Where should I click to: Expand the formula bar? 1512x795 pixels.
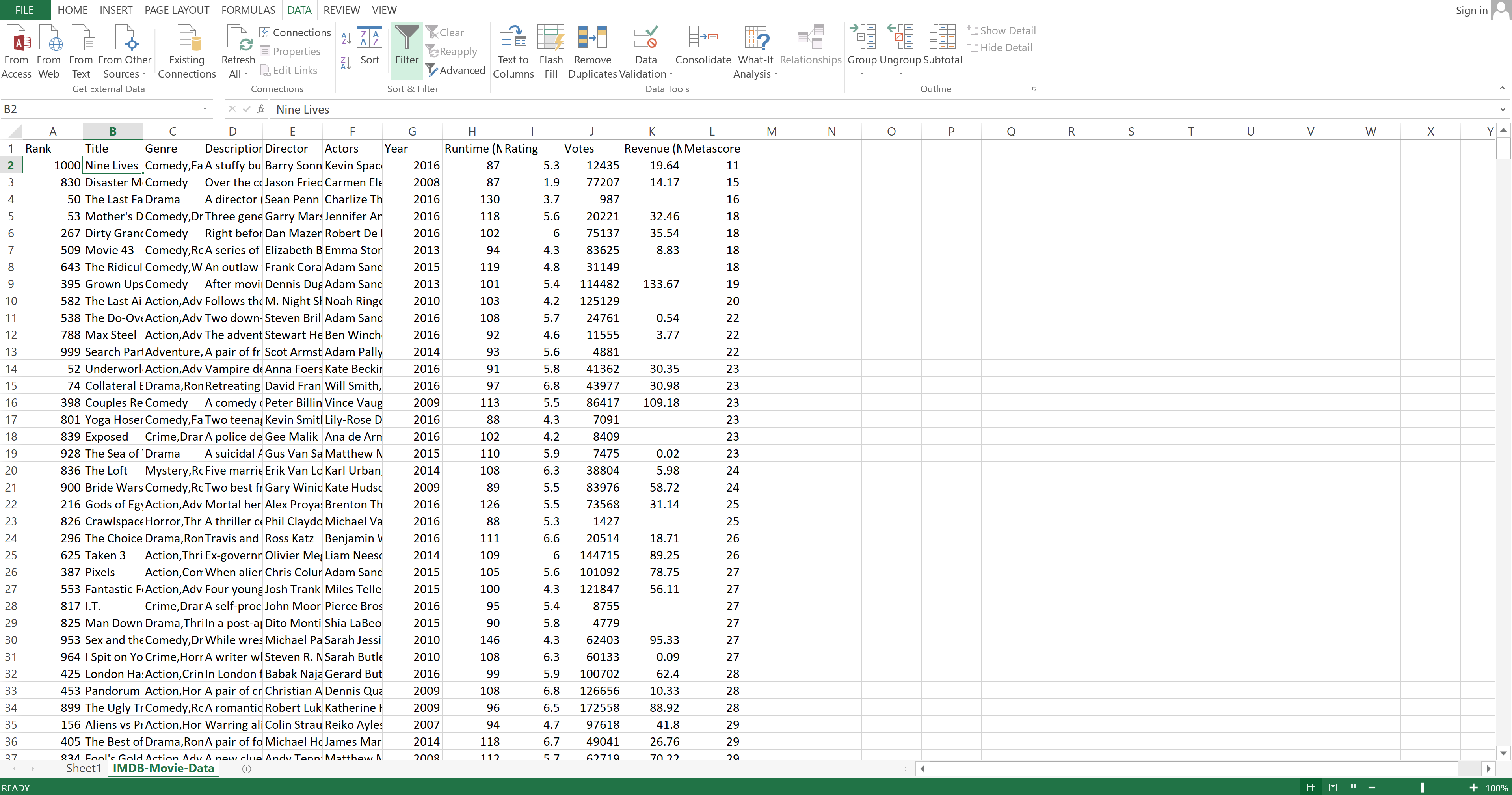[x=1503, y=109]
